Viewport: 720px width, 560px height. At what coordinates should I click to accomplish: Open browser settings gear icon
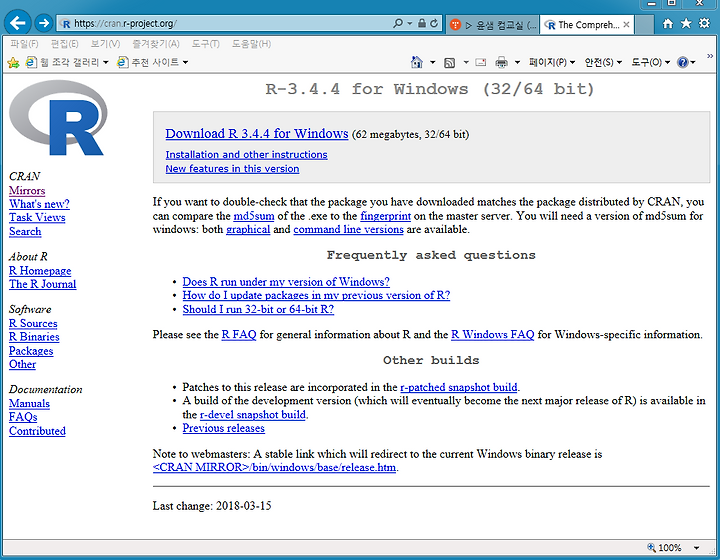click(x=704, y=23)
